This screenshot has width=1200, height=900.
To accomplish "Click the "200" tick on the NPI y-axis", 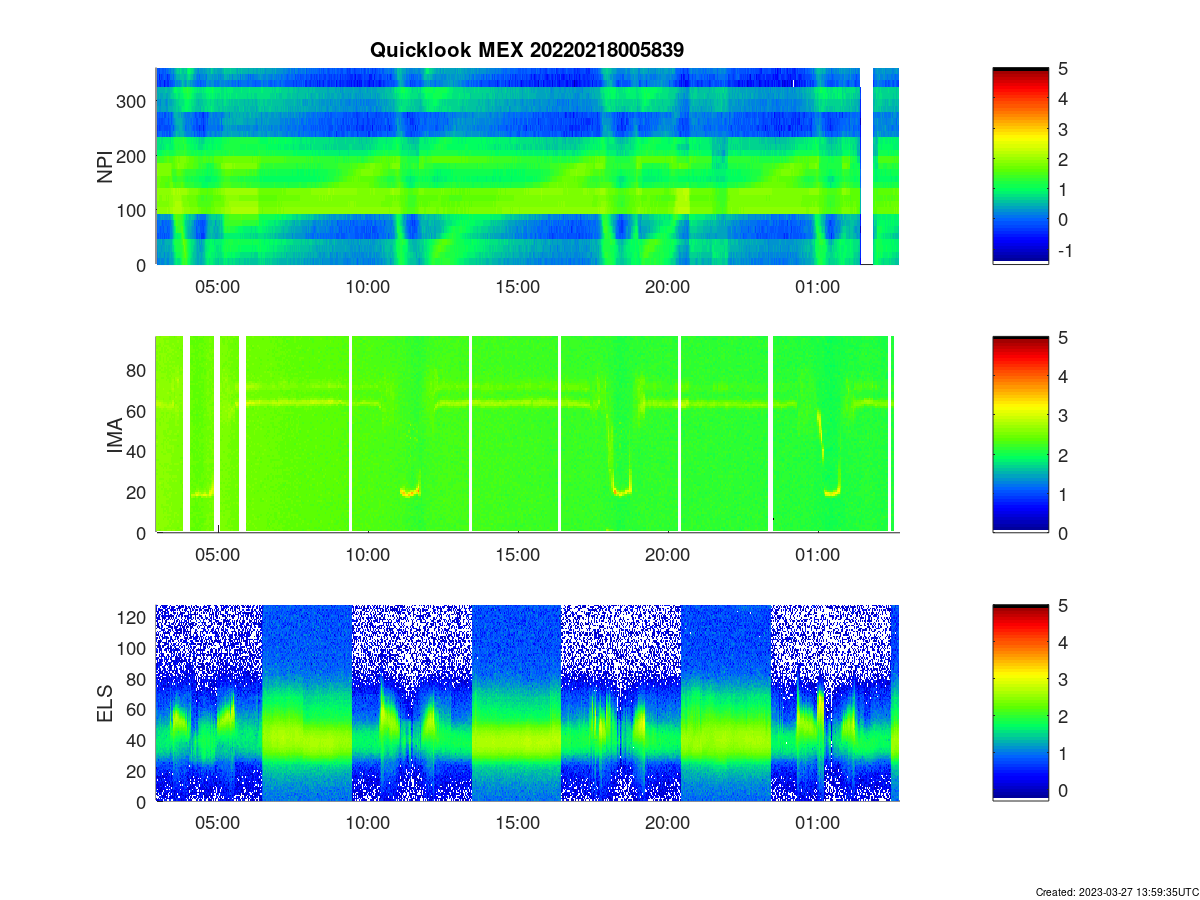I will click(x=134, y=156).
